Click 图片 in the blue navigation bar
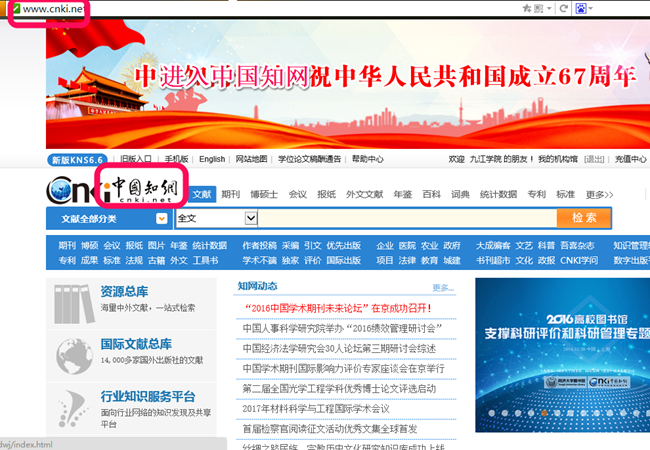 156,246
